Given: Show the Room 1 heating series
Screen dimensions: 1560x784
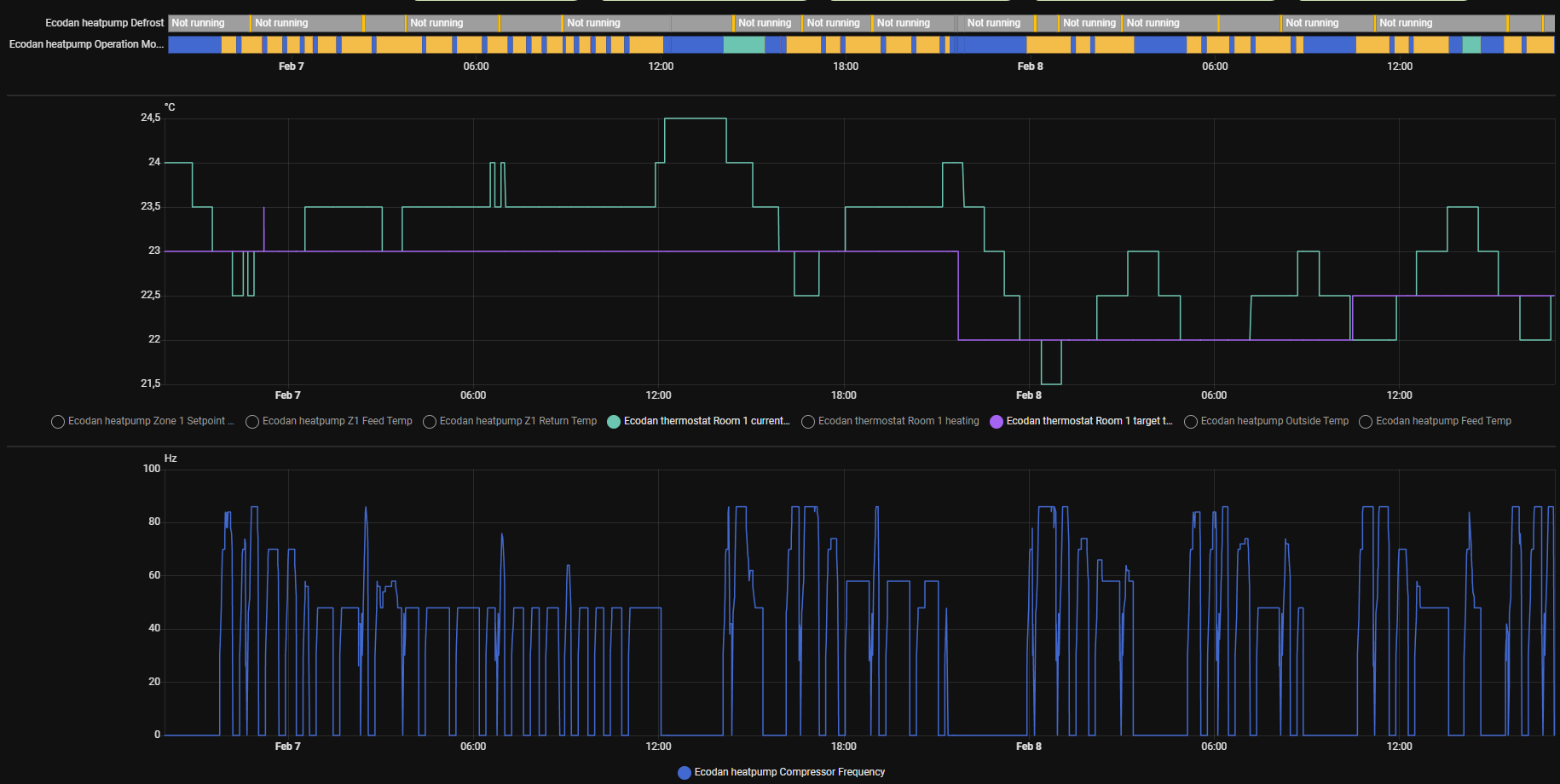Looking at the screenshot, I should 808,422.
